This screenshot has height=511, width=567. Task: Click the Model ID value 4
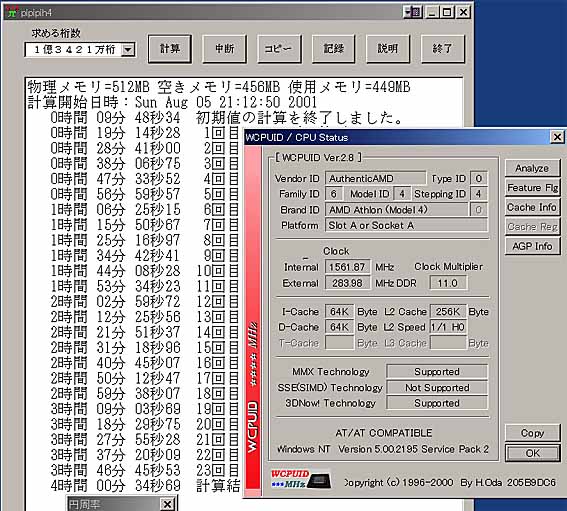401,194
